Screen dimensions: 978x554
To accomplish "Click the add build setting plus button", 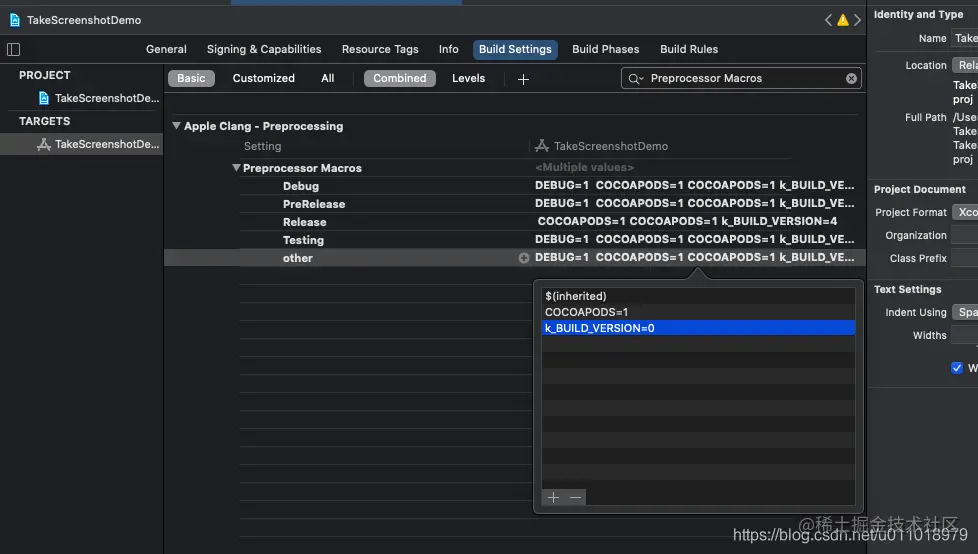I will coord(523,79).
